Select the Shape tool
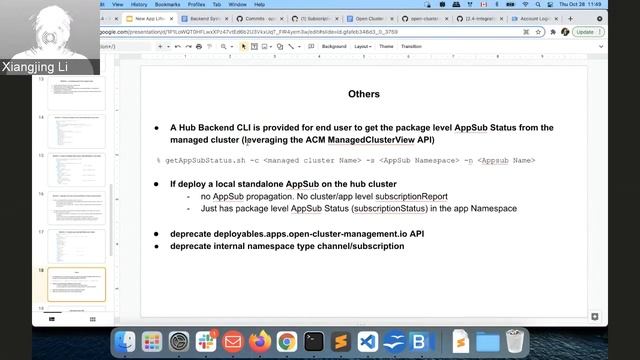The image size is (640, 360). click(x=280, y=47)
